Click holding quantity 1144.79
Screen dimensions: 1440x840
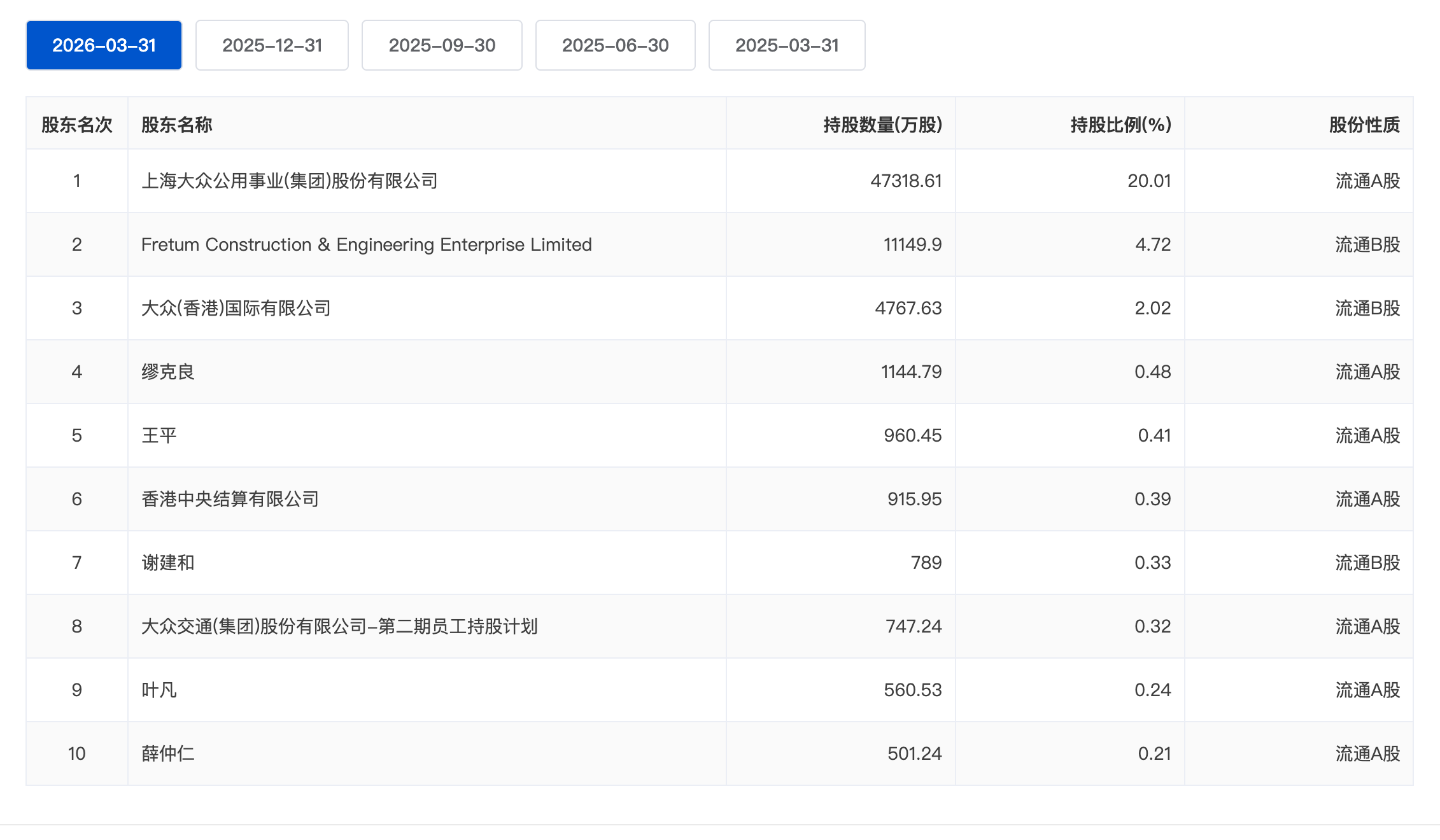coord(912,372)
